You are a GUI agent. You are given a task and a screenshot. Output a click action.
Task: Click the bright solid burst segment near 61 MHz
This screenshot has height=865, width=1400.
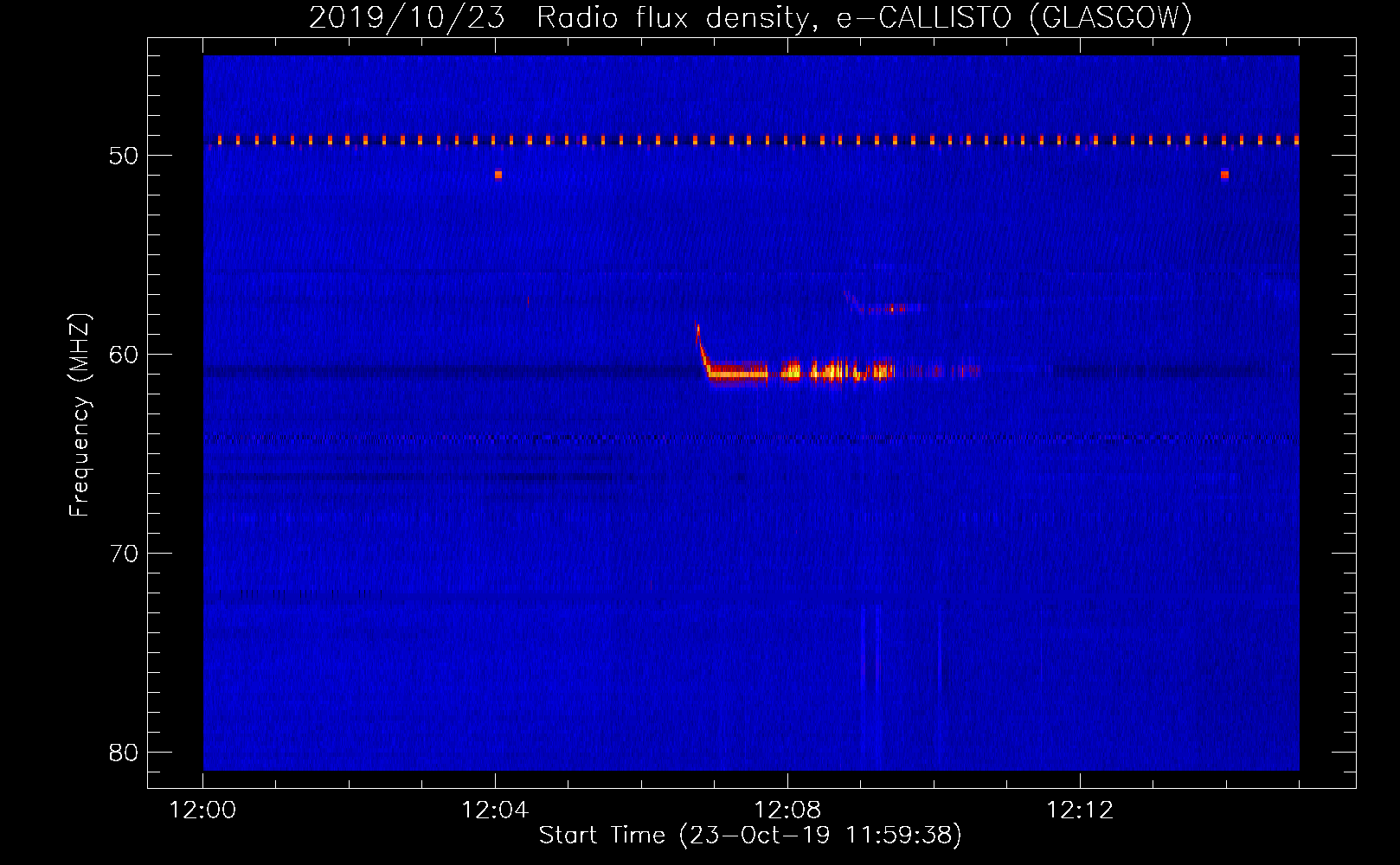[x=738, y=373]
